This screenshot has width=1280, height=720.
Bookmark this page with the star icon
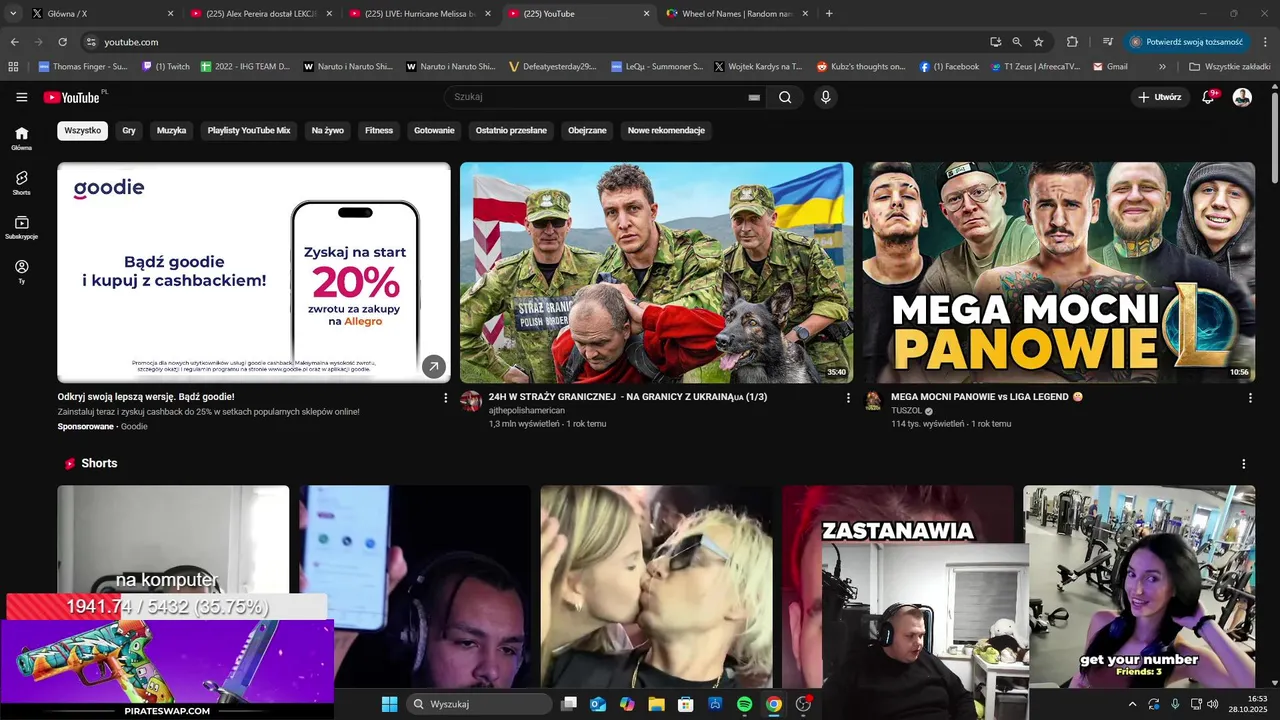(1039, 42)
